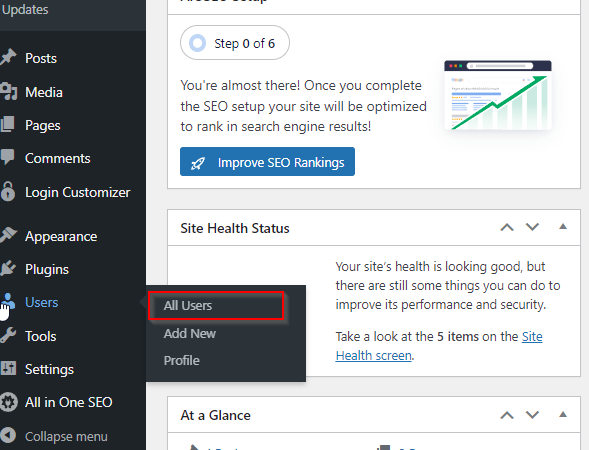
Task: Click the Improve SEO Rankings button
Action: click(x=267, y=162)
